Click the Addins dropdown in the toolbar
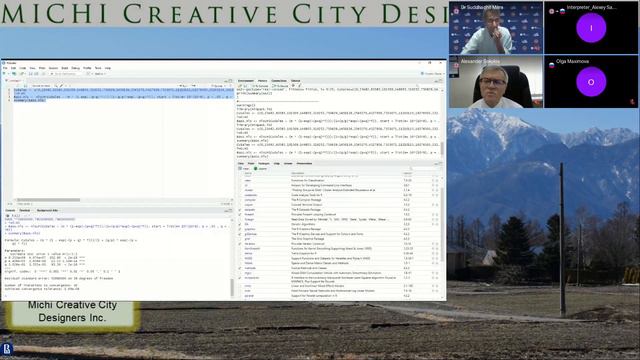Viewport: 640px width, 360px height. tap(100, 74)
